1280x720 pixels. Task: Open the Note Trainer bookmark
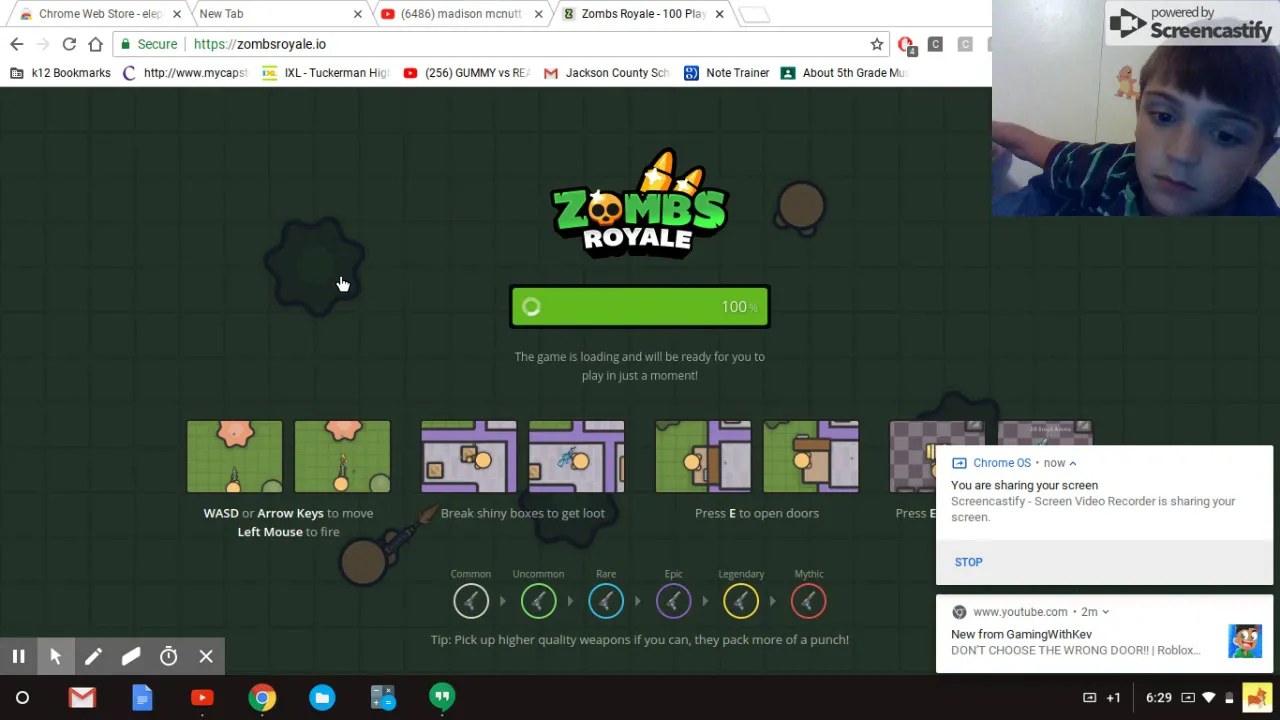click(727, 73)
